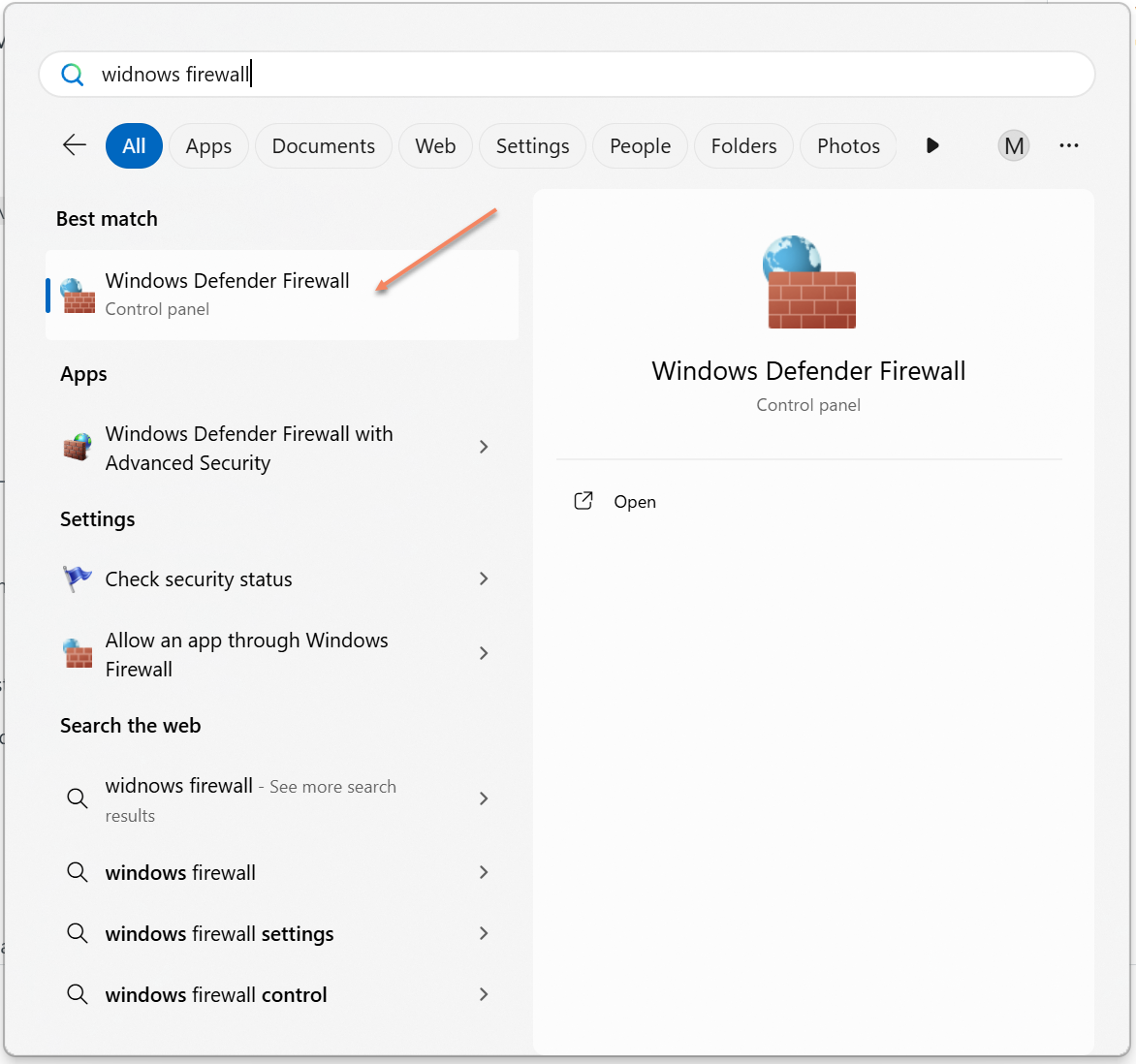Click magnifier icon beside 'windows firewall control'

[78, 993]
